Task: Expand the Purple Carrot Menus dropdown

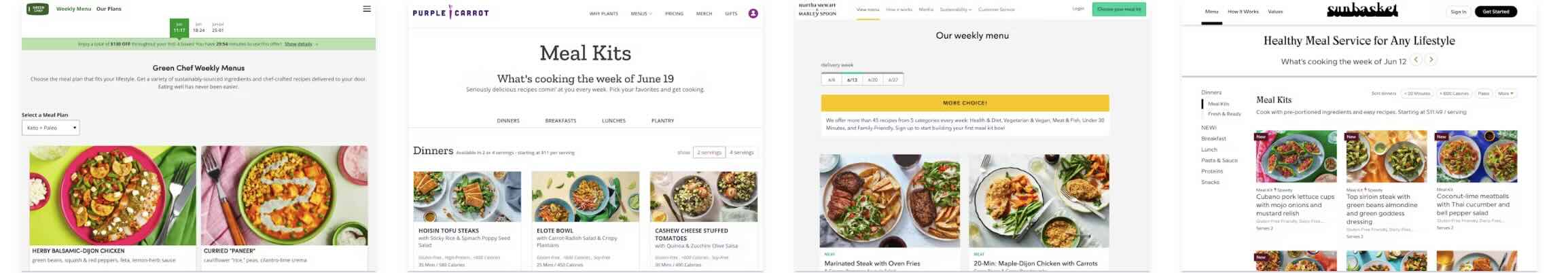Action: (x=641, y=14)
